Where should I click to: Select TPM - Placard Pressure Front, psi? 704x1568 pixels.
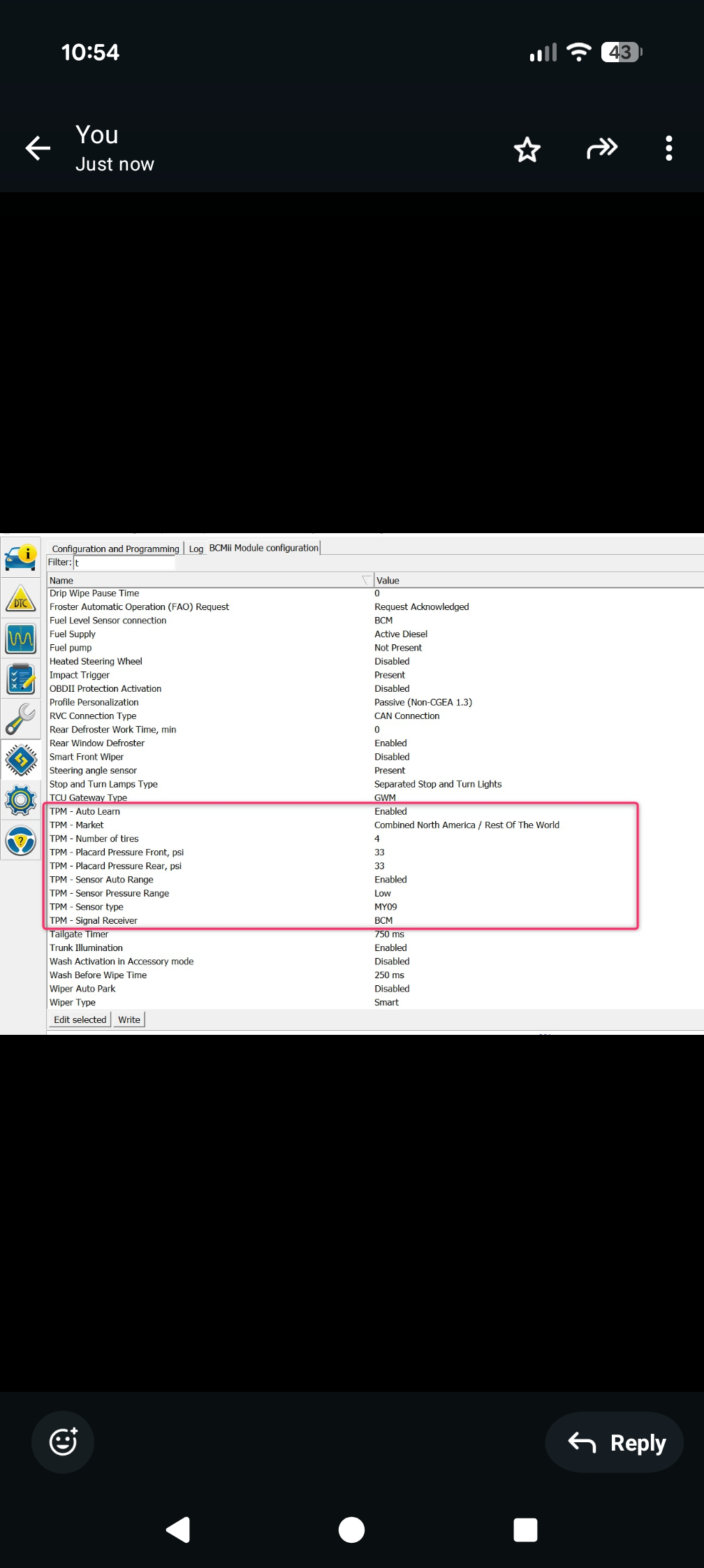tap(375, 852)
